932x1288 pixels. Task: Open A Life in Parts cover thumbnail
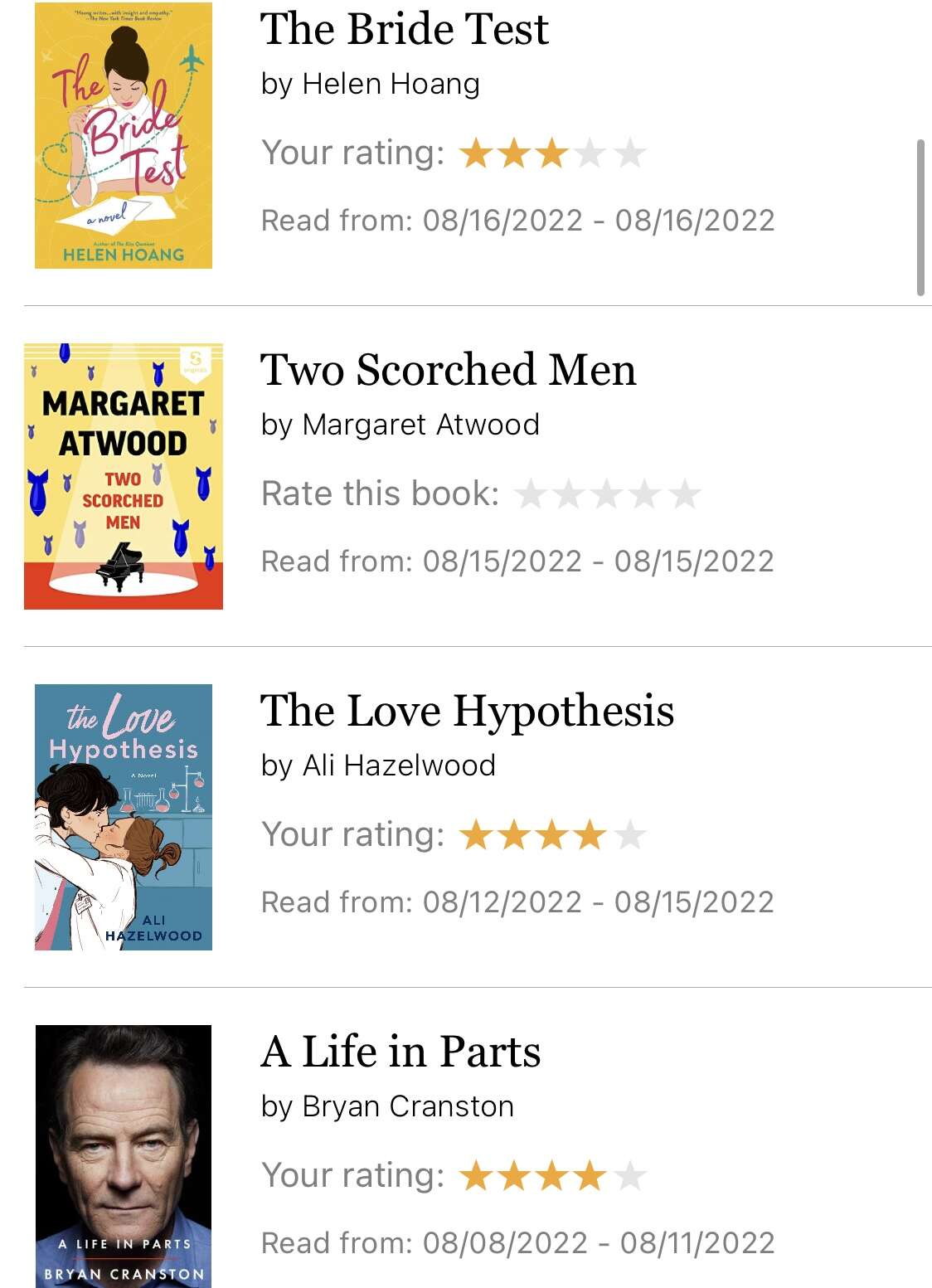[124, 1156]
